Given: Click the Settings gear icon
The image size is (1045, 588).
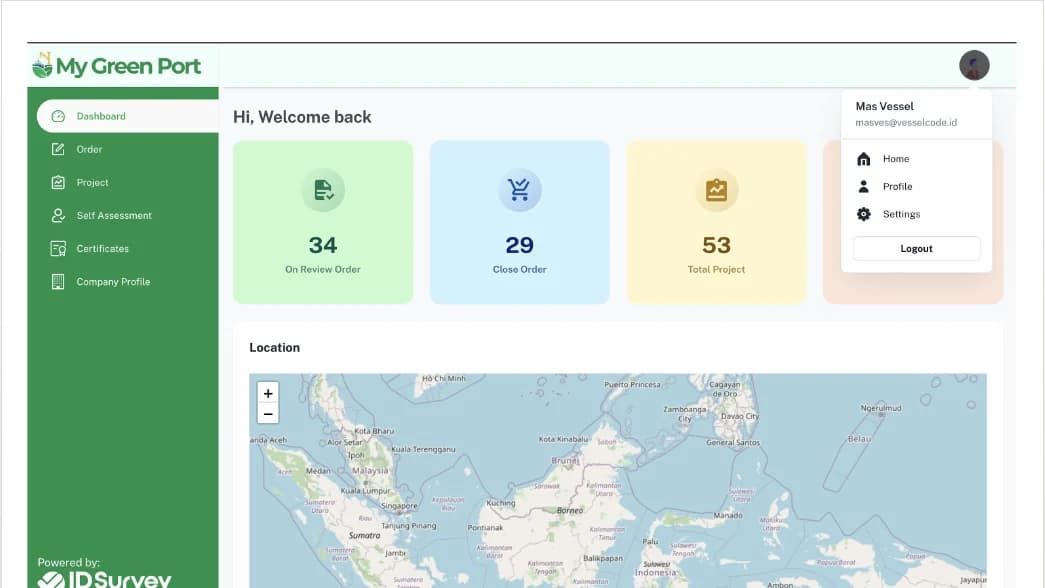Looking at the screenshot, I should click(x=864, y=214).
